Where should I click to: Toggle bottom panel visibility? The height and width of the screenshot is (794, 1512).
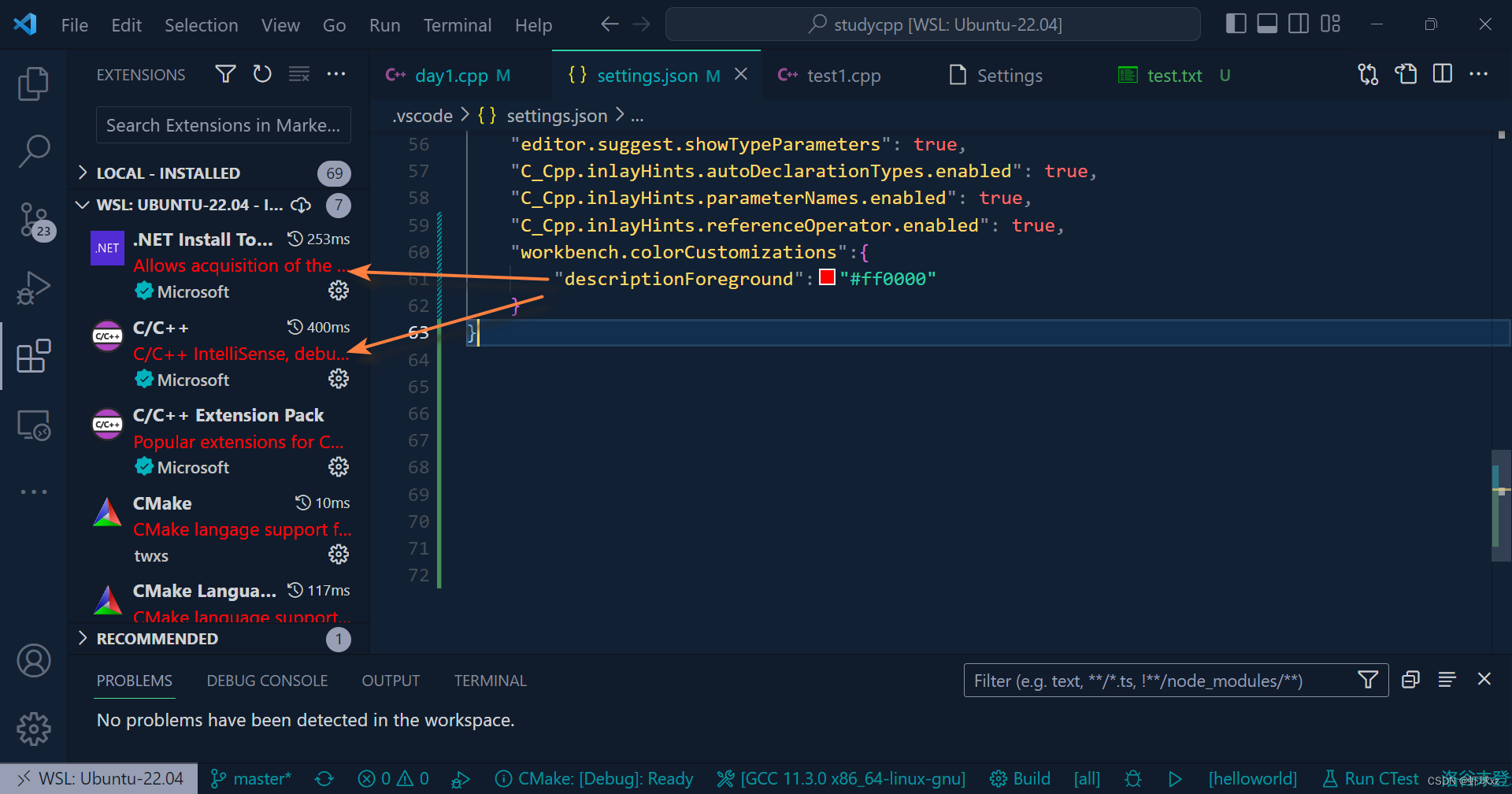pos(1267,24)
